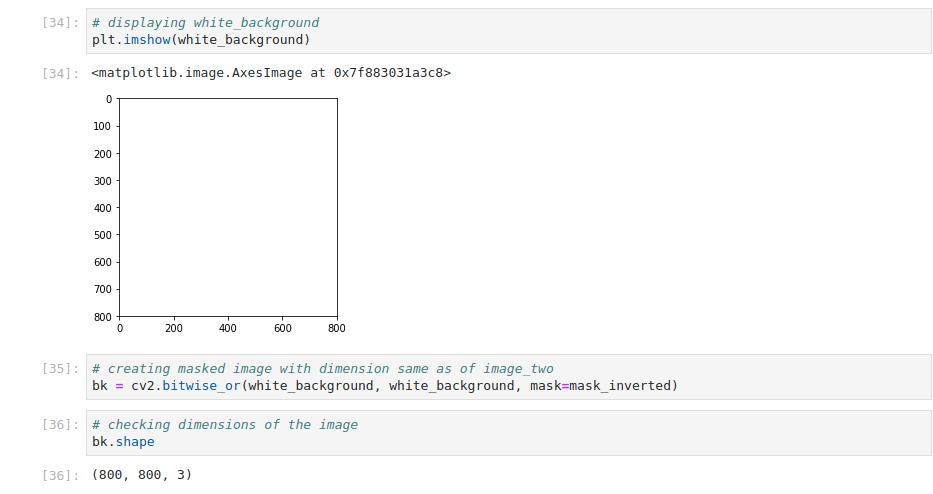The height and width of the screenshot is (494, 933).
Task: Click the mask_inverted argument in cell 35
Action: click(620, 386)
